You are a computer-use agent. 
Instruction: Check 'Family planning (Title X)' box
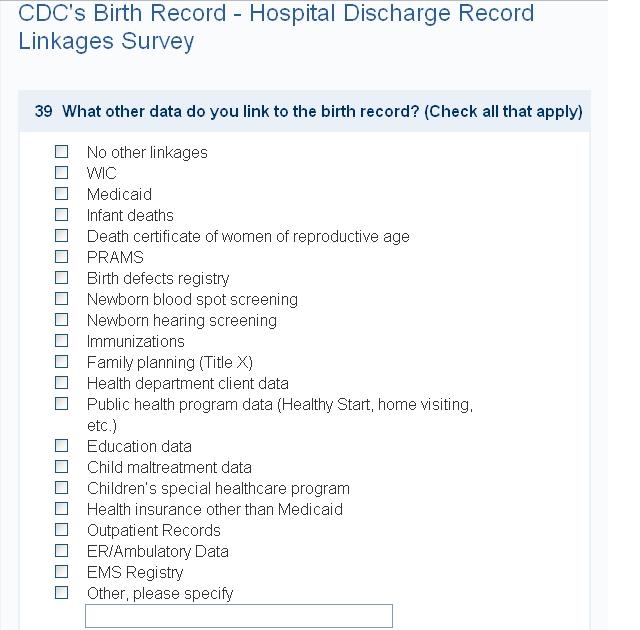pos(62,362)
